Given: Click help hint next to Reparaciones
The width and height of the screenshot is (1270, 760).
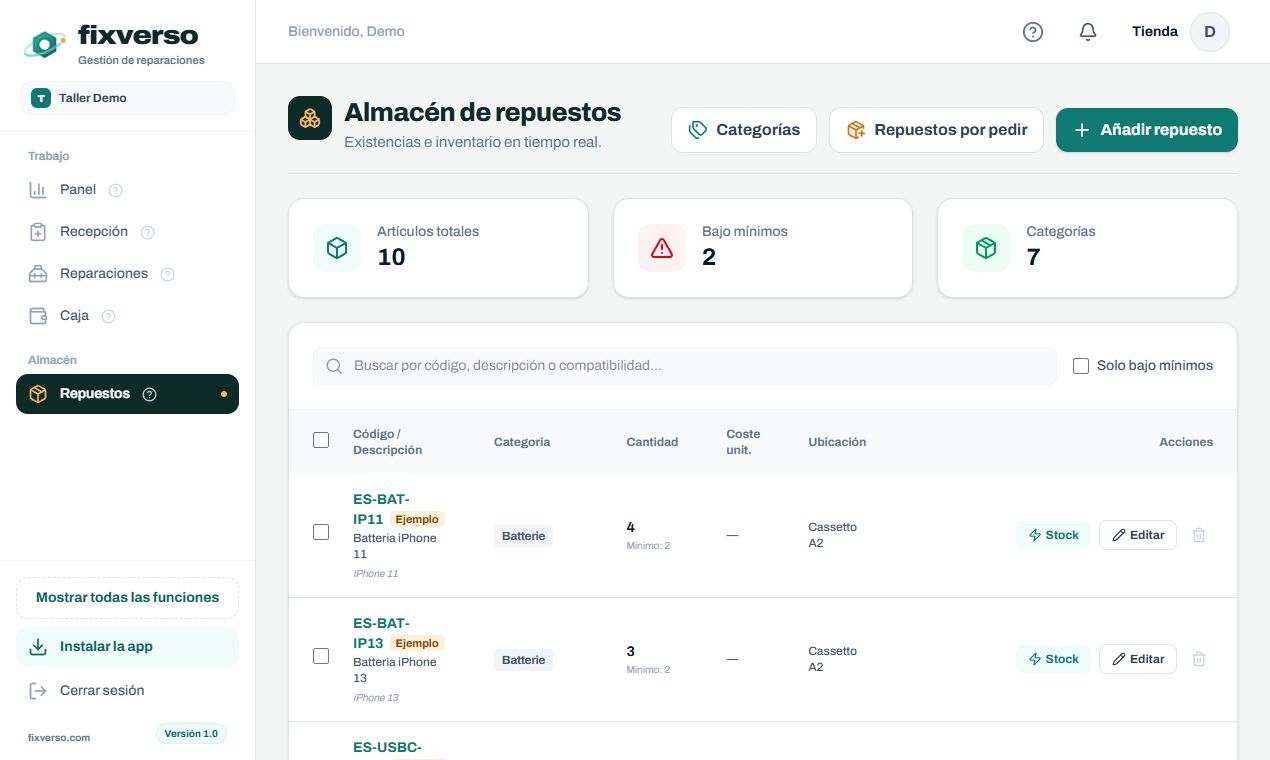Looking at the screenshot, I should (x=167, y=274).
